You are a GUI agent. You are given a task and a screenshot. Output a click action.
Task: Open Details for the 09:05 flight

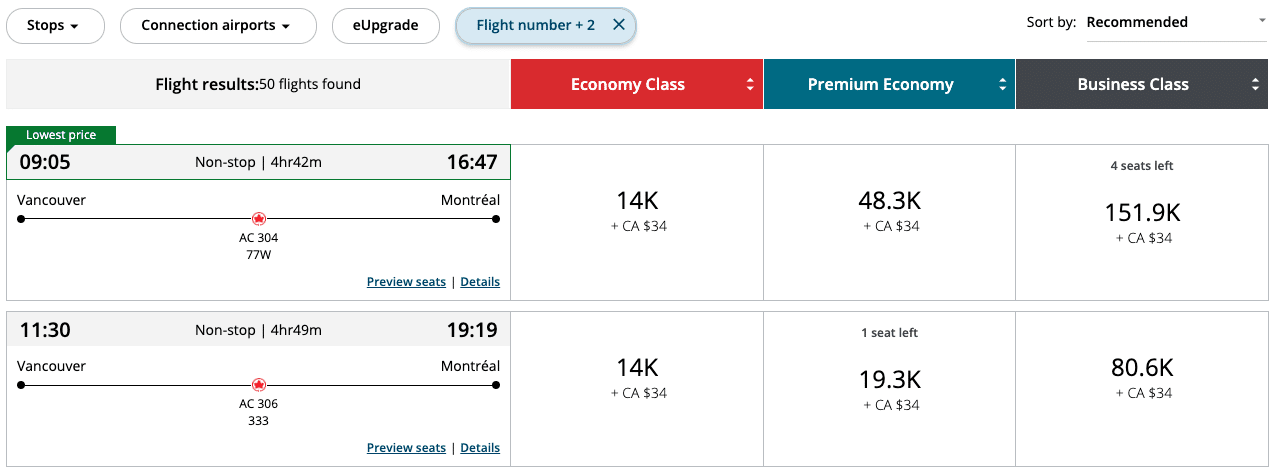pyautogui.click(x=480, y=282)
